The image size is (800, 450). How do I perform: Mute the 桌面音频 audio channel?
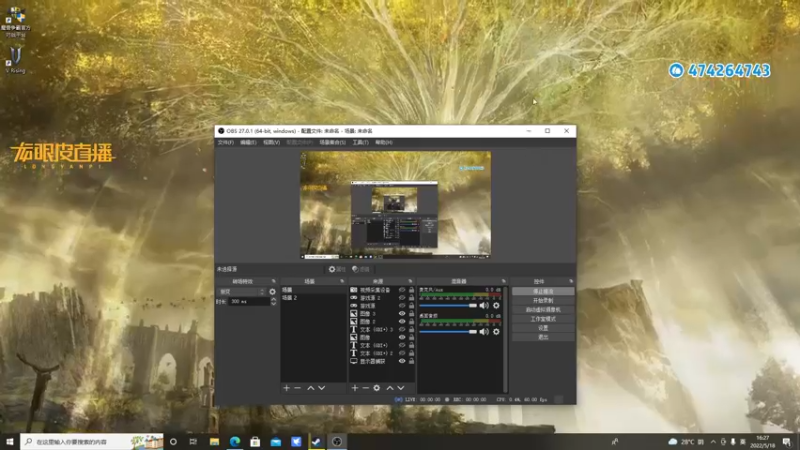point(484,332)
